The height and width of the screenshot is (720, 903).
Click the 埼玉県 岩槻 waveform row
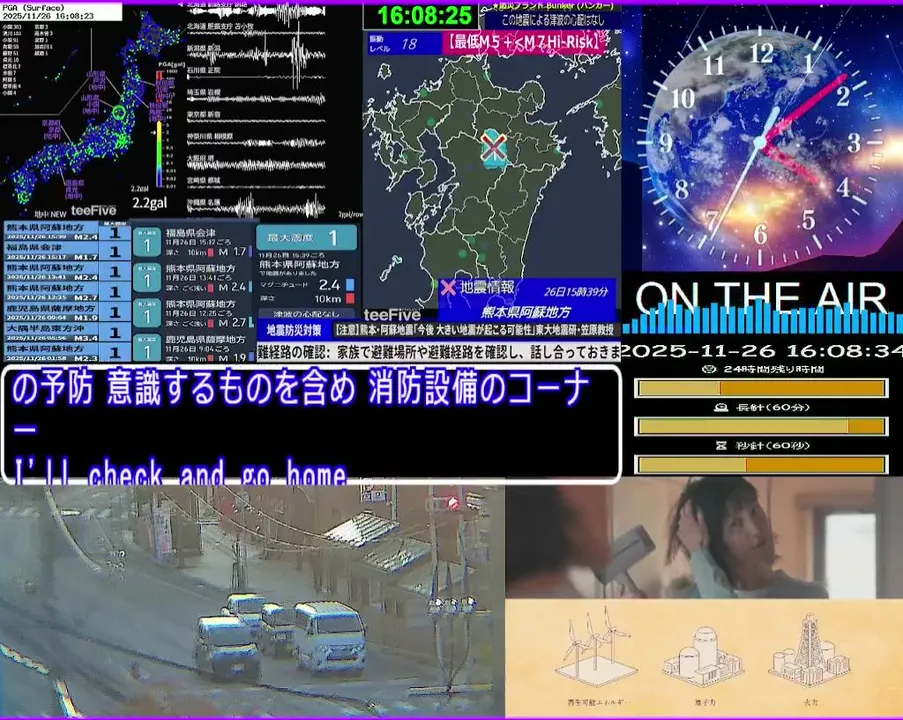coord(256,98)
